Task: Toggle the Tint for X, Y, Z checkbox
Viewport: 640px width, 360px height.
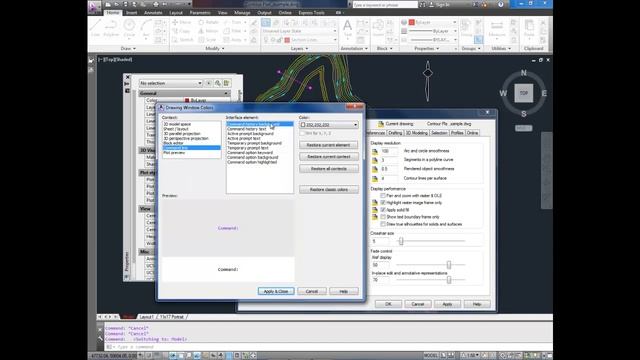Action: (302, 133)
